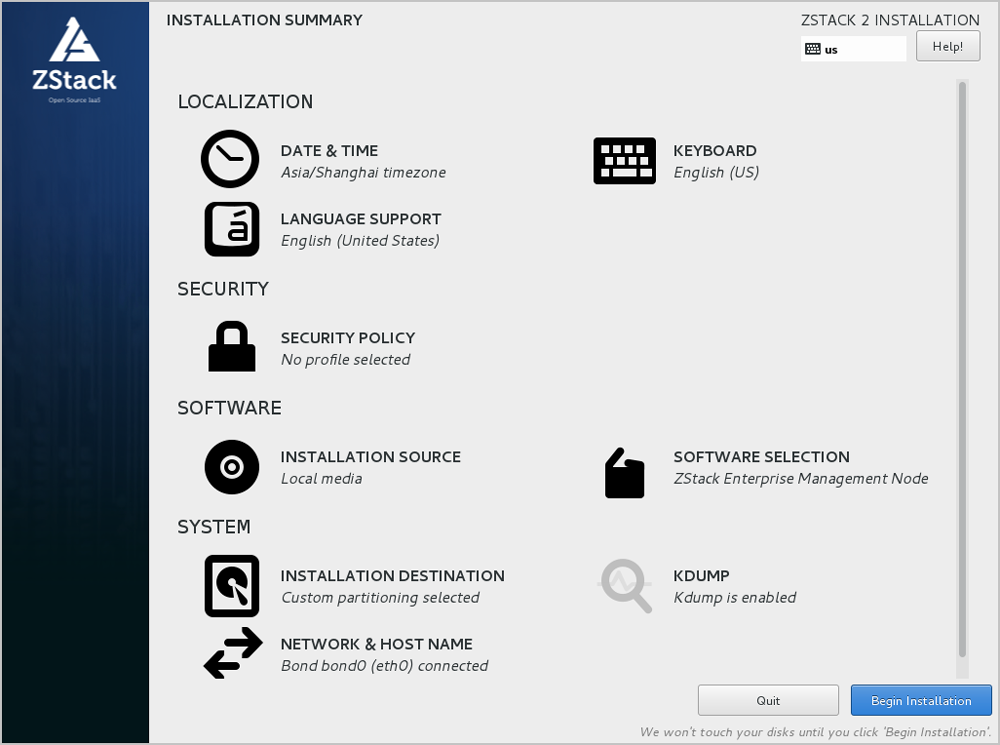The width and height of the screenshot is (1000, 745).
Task: Open Keyboard settings via keyboard icon
Action: coord(624,160)
